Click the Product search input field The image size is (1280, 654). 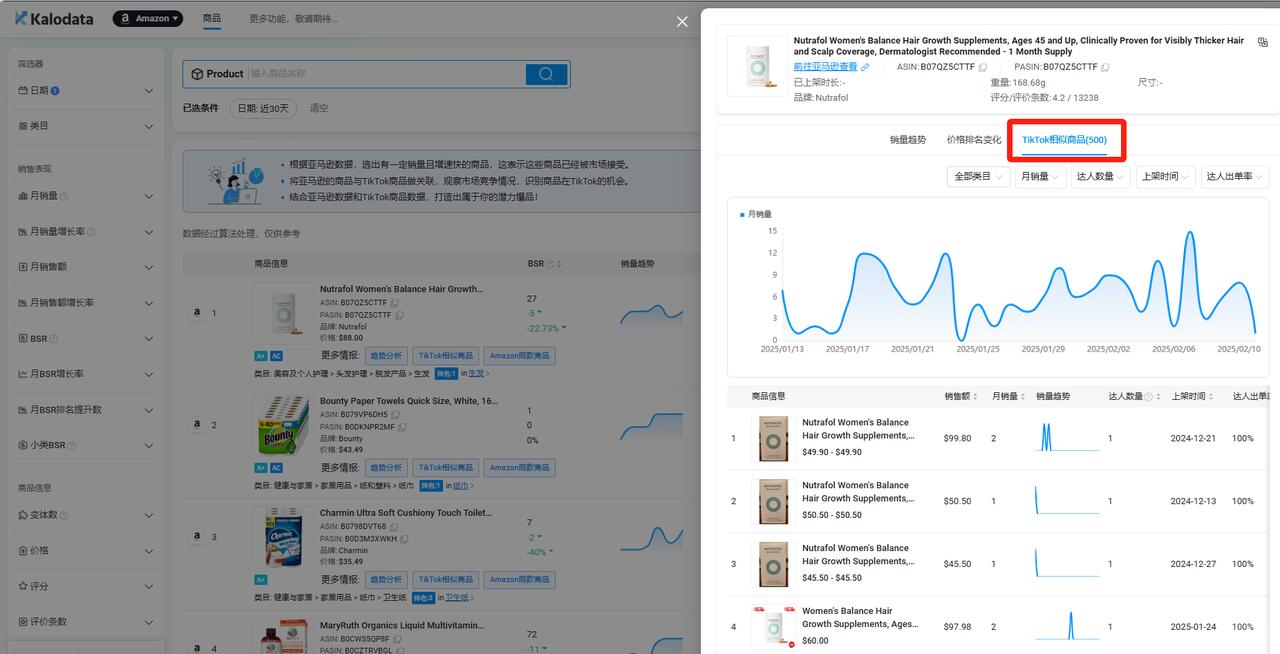coord(385,74)
